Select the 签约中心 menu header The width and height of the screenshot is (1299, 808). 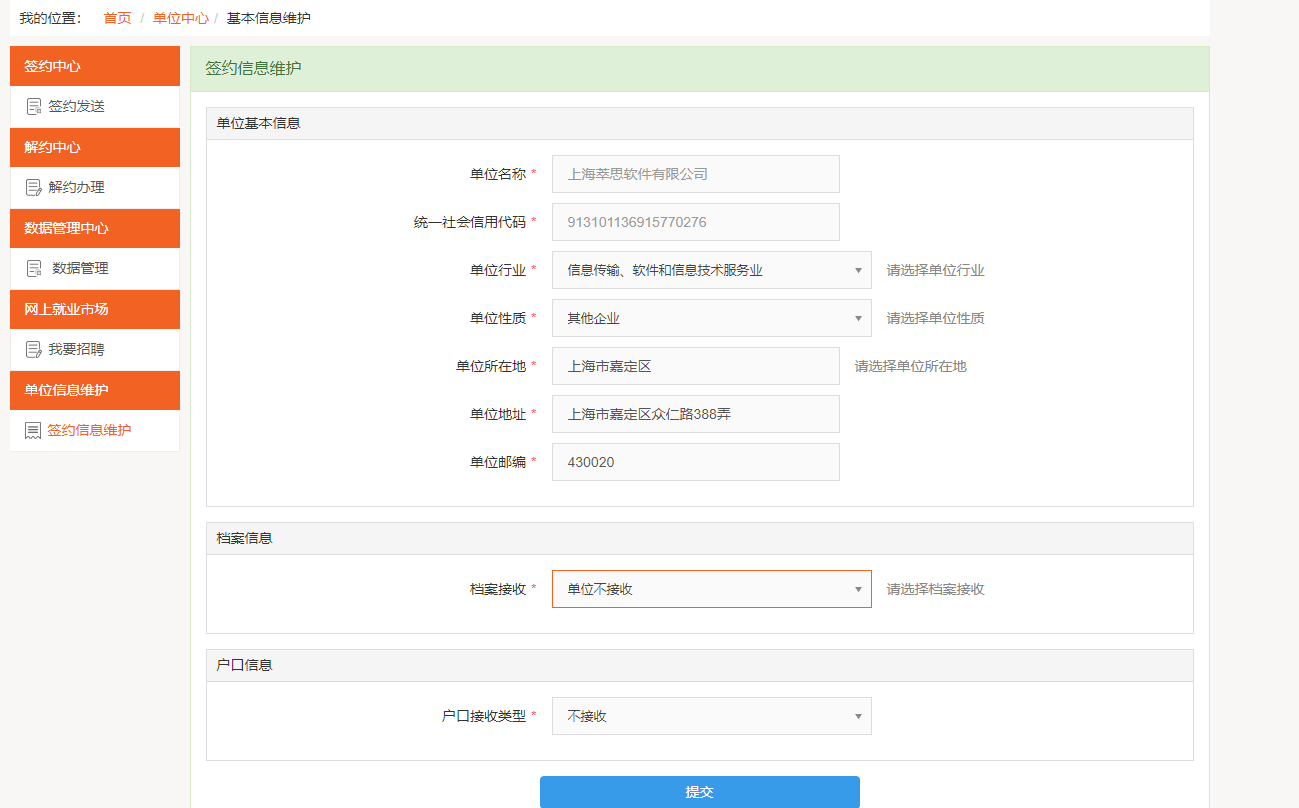94,66
